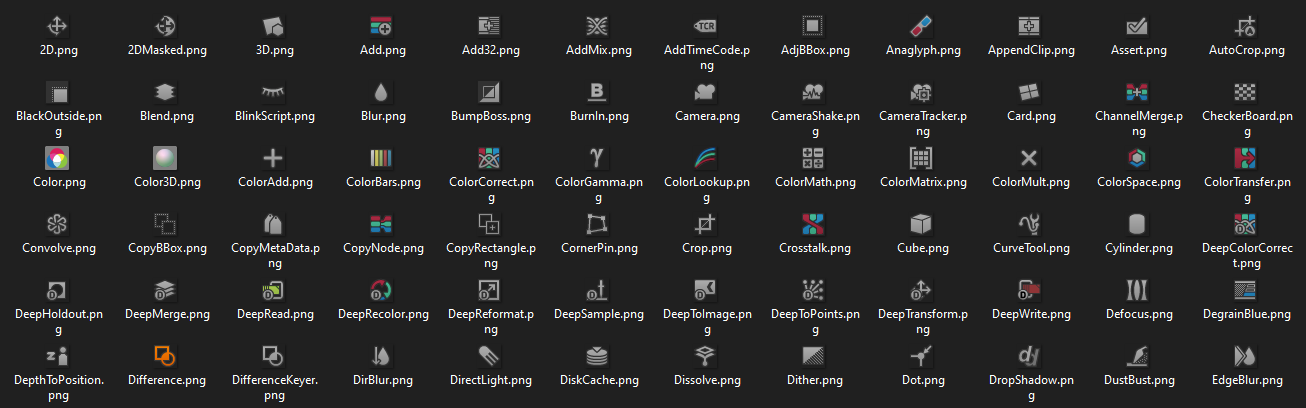This screenshot has height=408, width=1306.
Task: Click the DeepRecolor.png icon
Action: coord(381,290)
